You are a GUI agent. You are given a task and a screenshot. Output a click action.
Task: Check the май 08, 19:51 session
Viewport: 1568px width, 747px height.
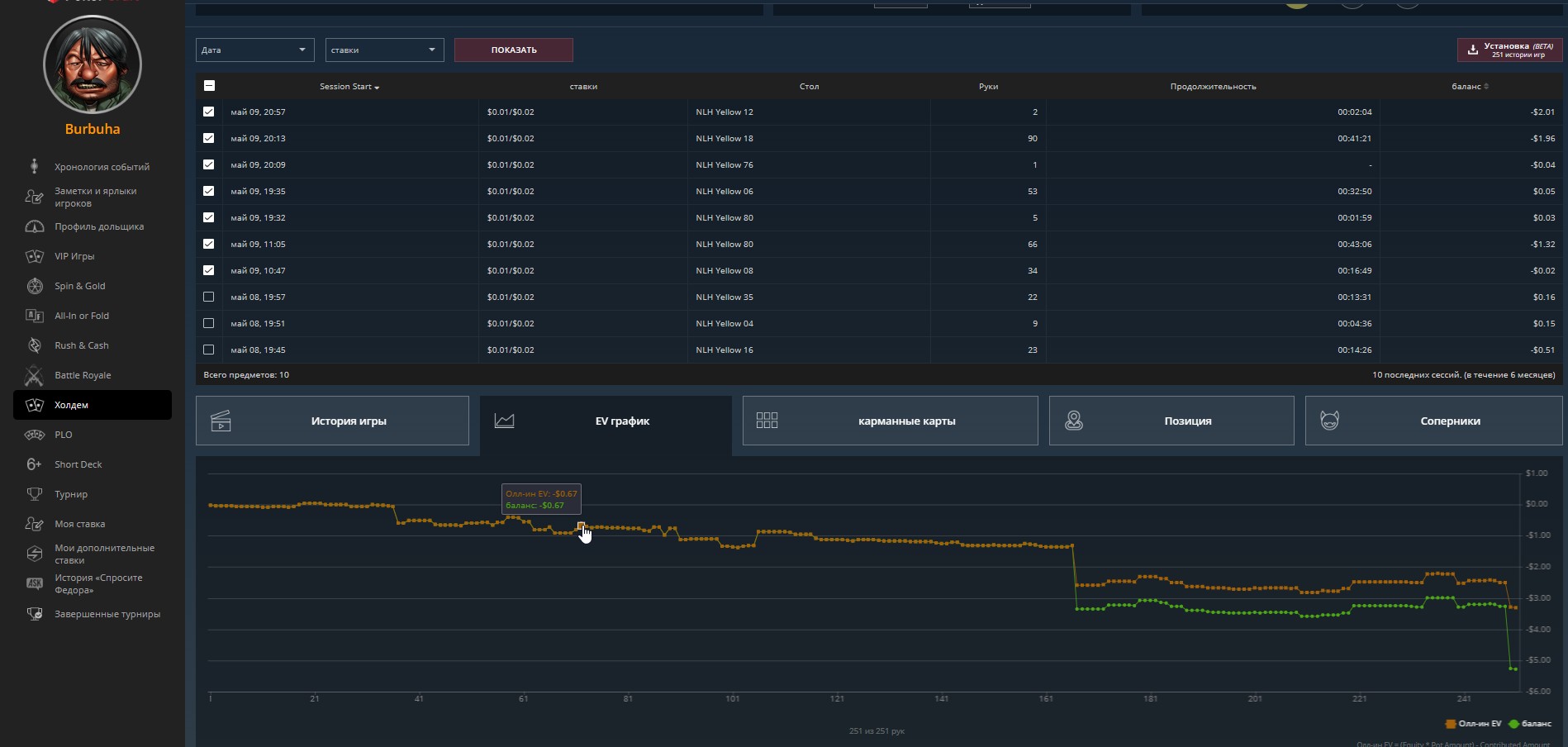pyautogui.click(x=208, y=323)
